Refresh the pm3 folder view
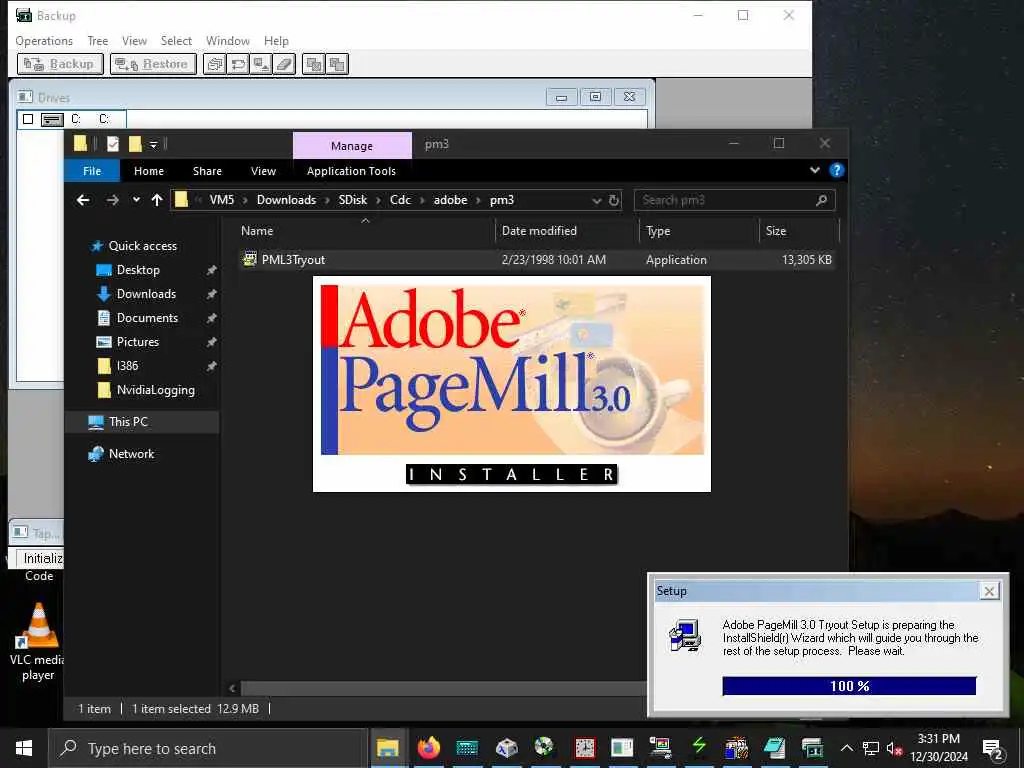Screen dimensions: 1024x768 [x=613, y=200]
